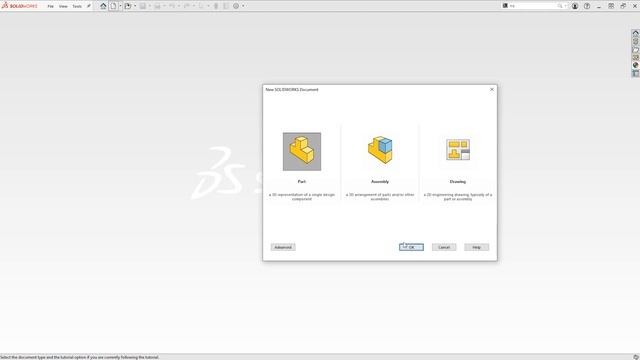The image size is (640, 360).
Task: Click the status bar icon at bottom right
Action: [x=636, y=357]
